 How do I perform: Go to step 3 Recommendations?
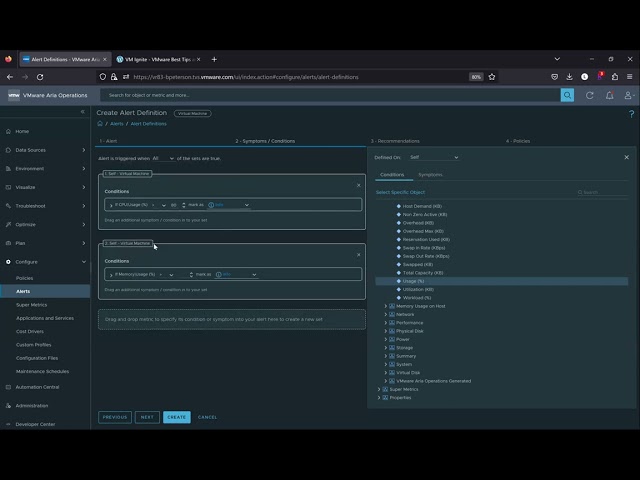[x=395, y=141]
